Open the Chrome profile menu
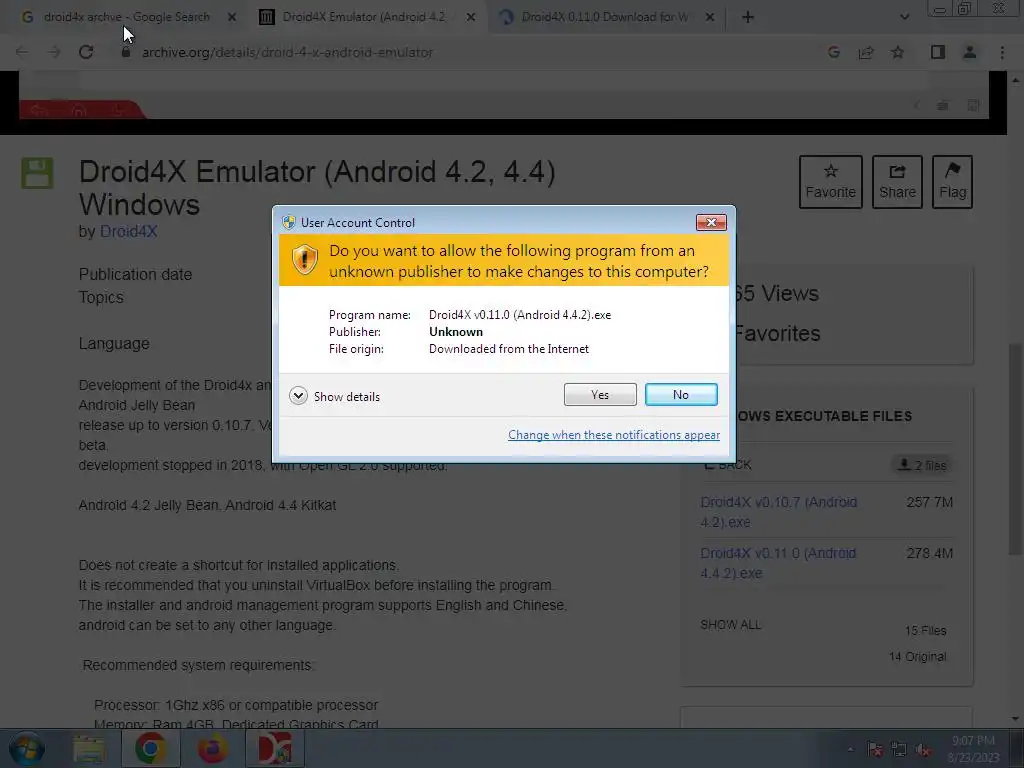This screenshot has height=768, width=1024. click(970, 52)
